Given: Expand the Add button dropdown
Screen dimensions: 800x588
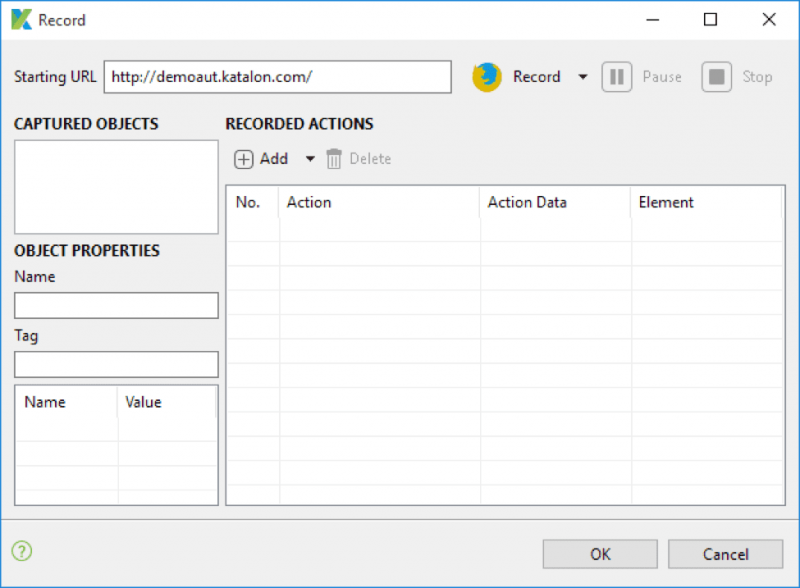Looking at the screenshot, I should click(307, 158).
